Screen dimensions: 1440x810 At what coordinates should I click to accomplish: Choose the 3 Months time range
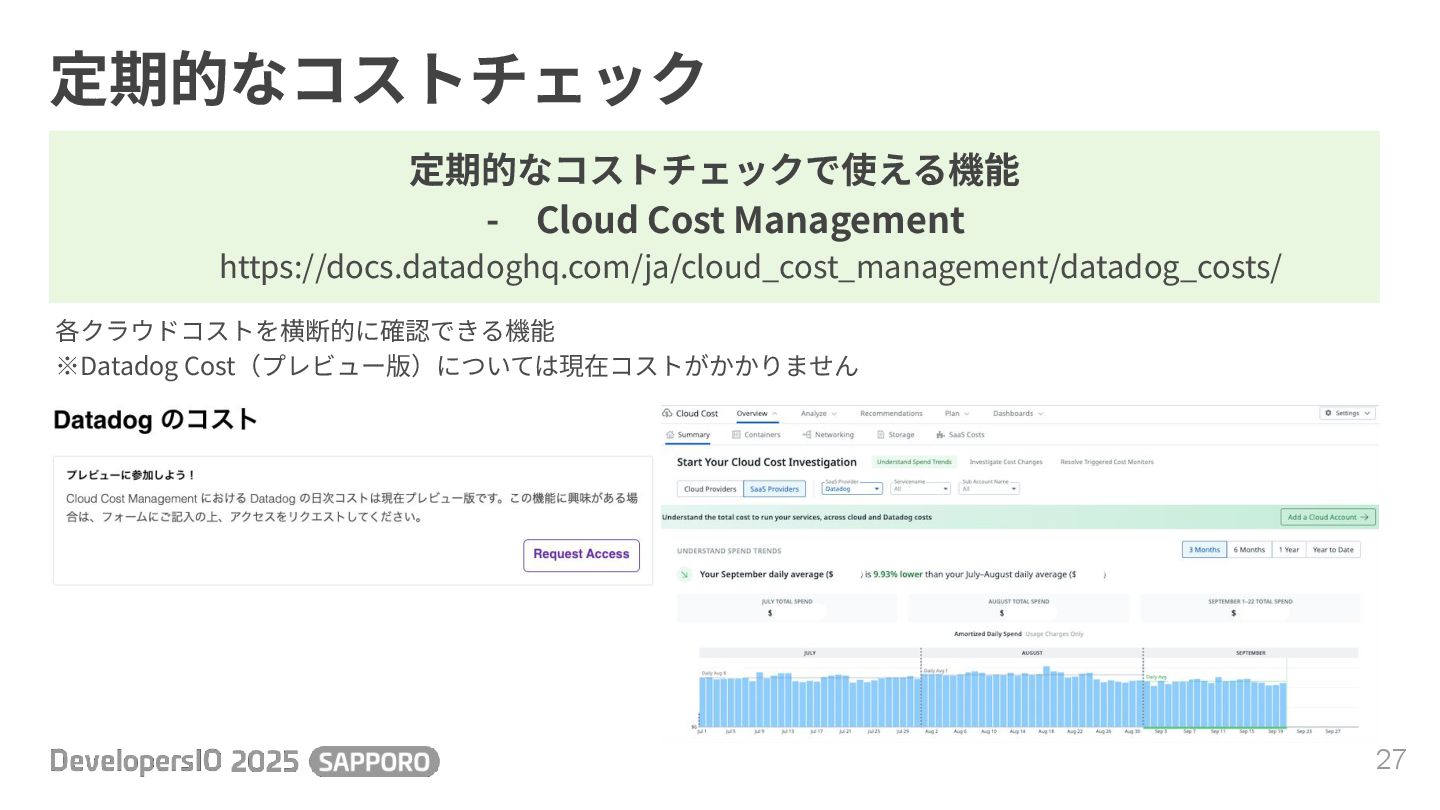point(1204,549)
